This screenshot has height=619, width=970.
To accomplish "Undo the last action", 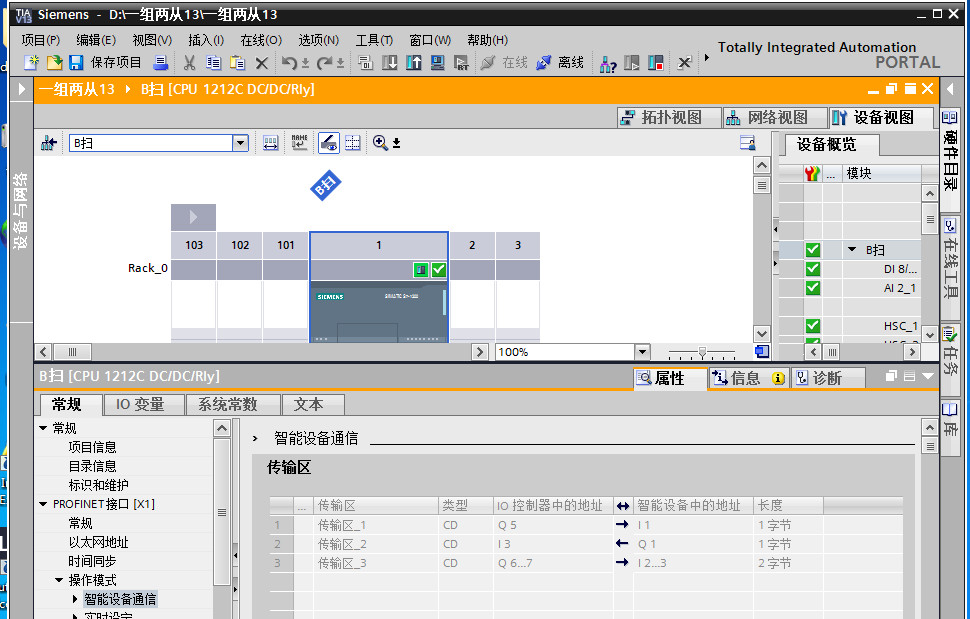I will pos(289,62).
